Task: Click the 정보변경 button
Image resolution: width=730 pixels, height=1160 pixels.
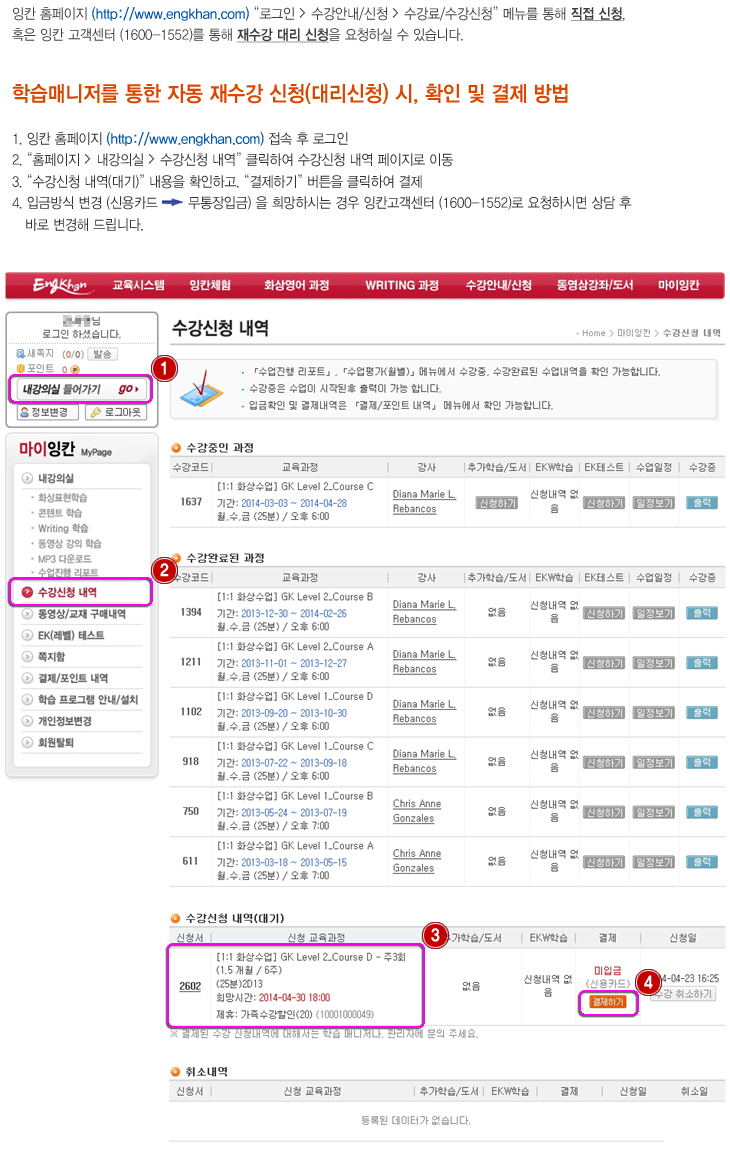Action: [49, 412]
